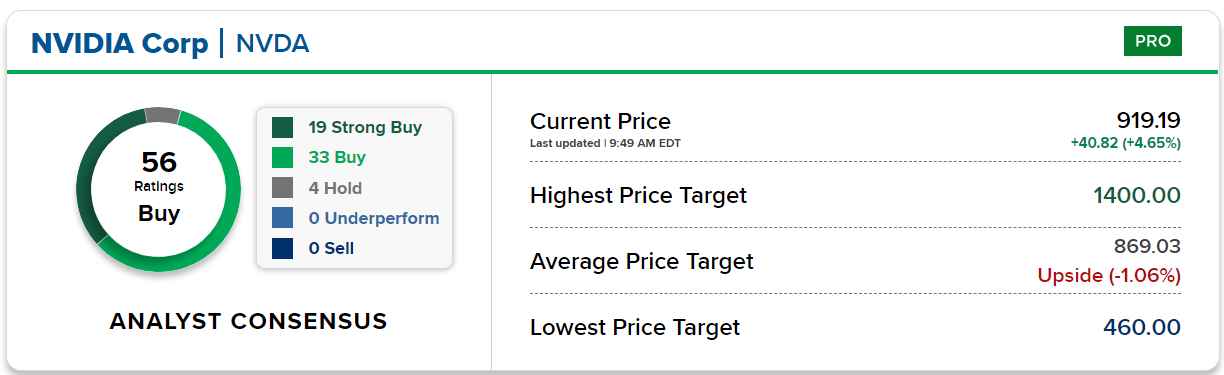The height and width of the screenshot is (375, 1224).
Task: Click the current price value 919.19
Action: pyautogui.click(x=1149, y=120)
